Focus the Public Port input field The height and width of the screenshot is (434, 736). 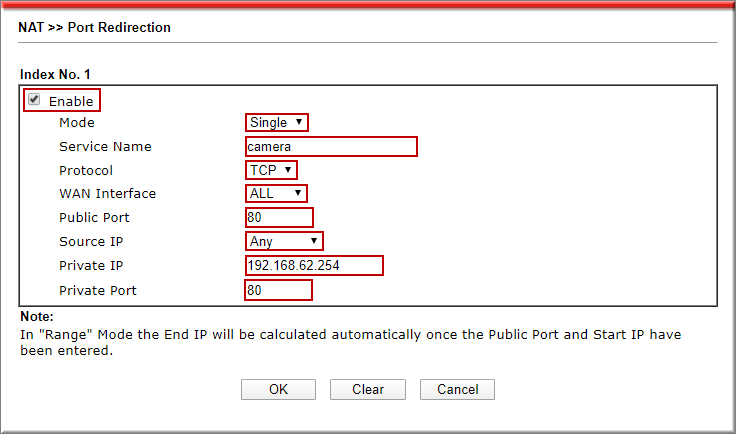click(279, 217)
